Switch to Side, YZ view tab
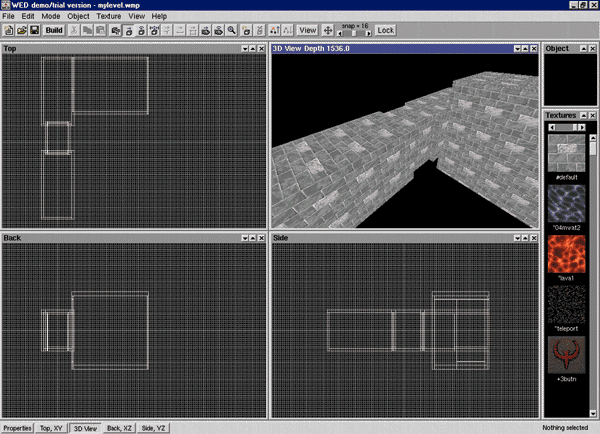The image size is (600, 434). pos(153,427)
